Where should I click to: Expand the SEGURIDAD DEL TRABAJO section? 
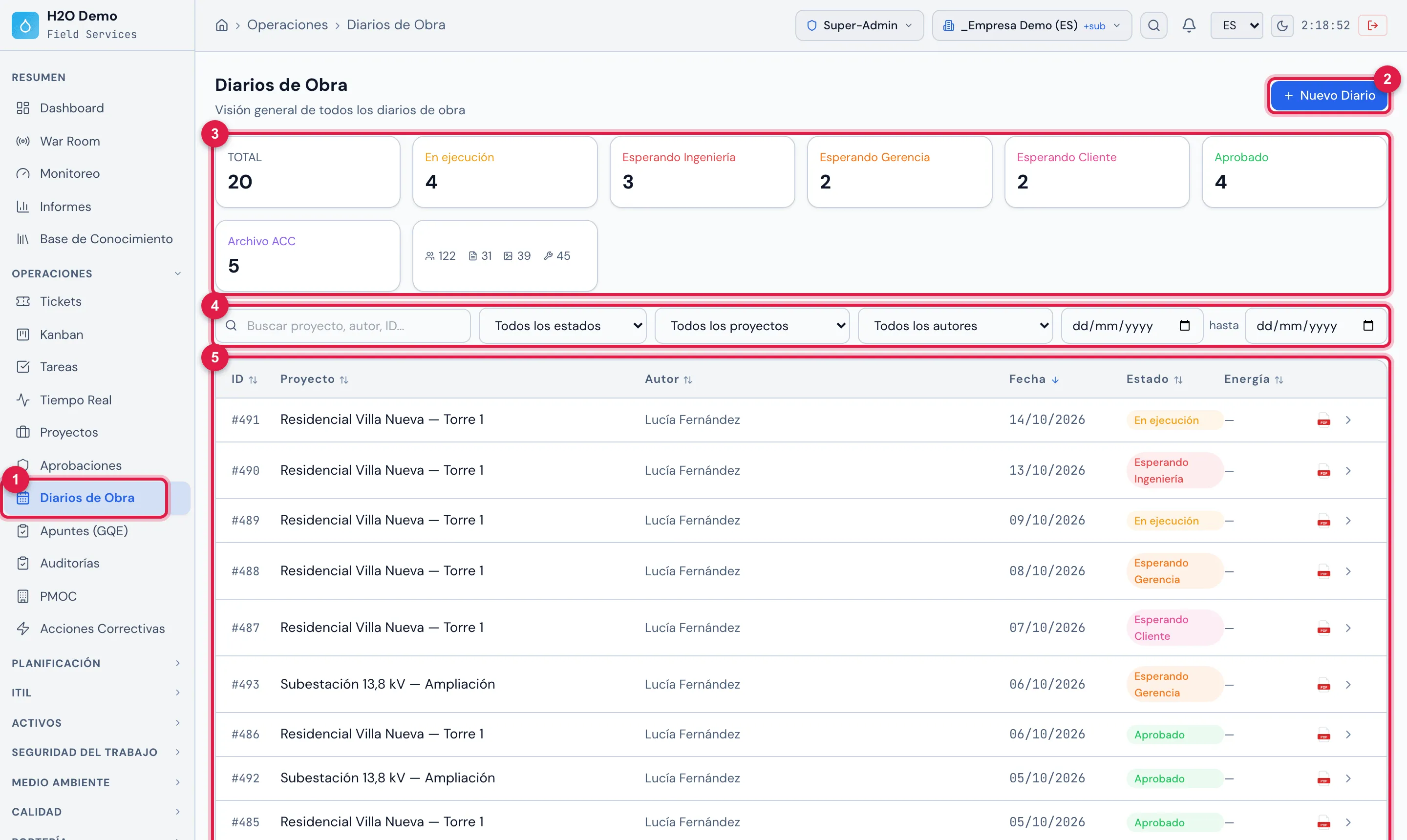coord(96,752)
